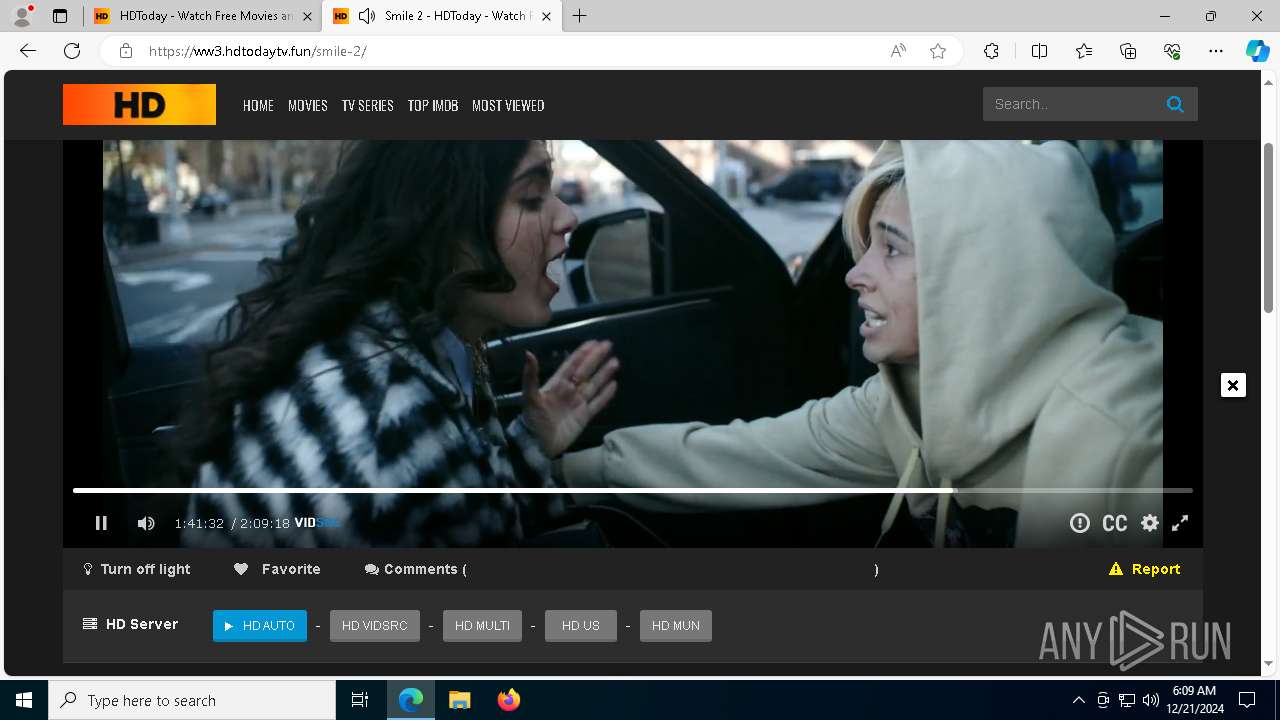The image size is (1280, 720).
Task: Seek on the video progress bar
Action: 633,491
